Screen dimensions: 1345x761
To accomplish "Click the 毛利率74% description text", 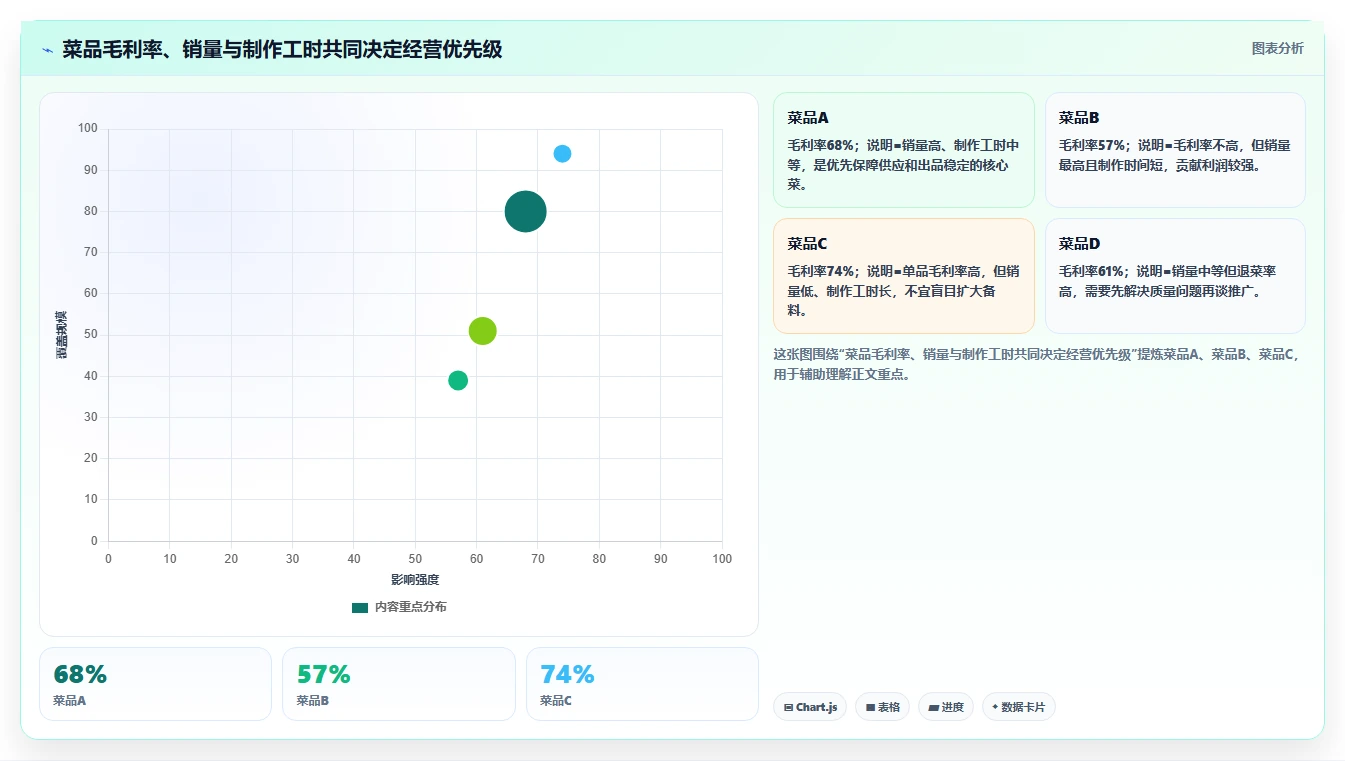I will point(904,291).
